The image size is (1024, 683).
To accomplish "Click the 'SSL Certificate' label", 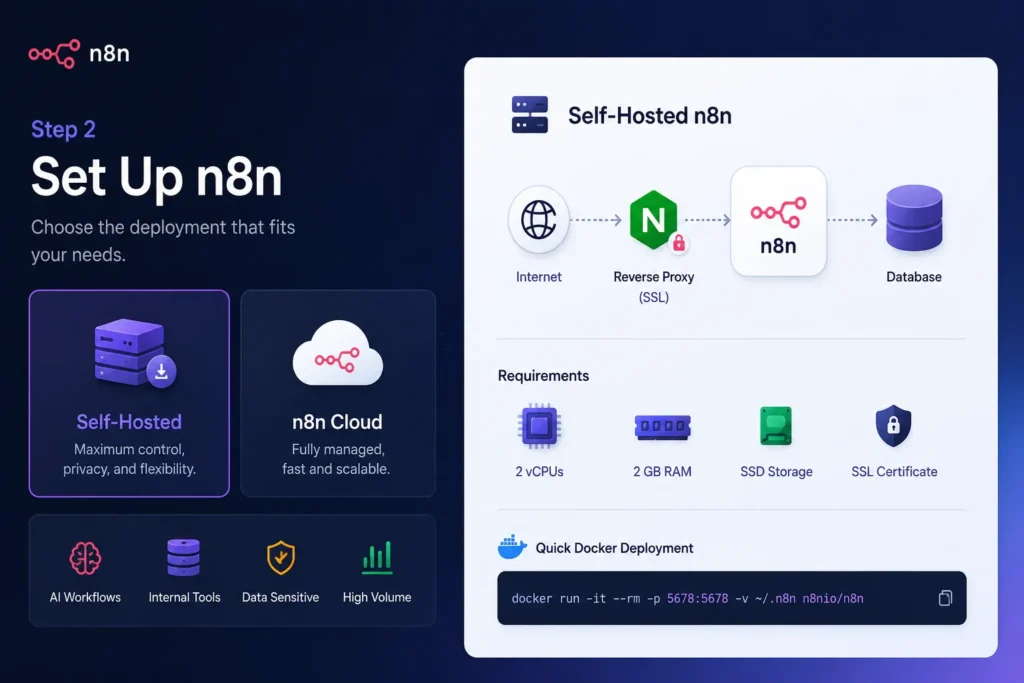I will tap(894, 471).
